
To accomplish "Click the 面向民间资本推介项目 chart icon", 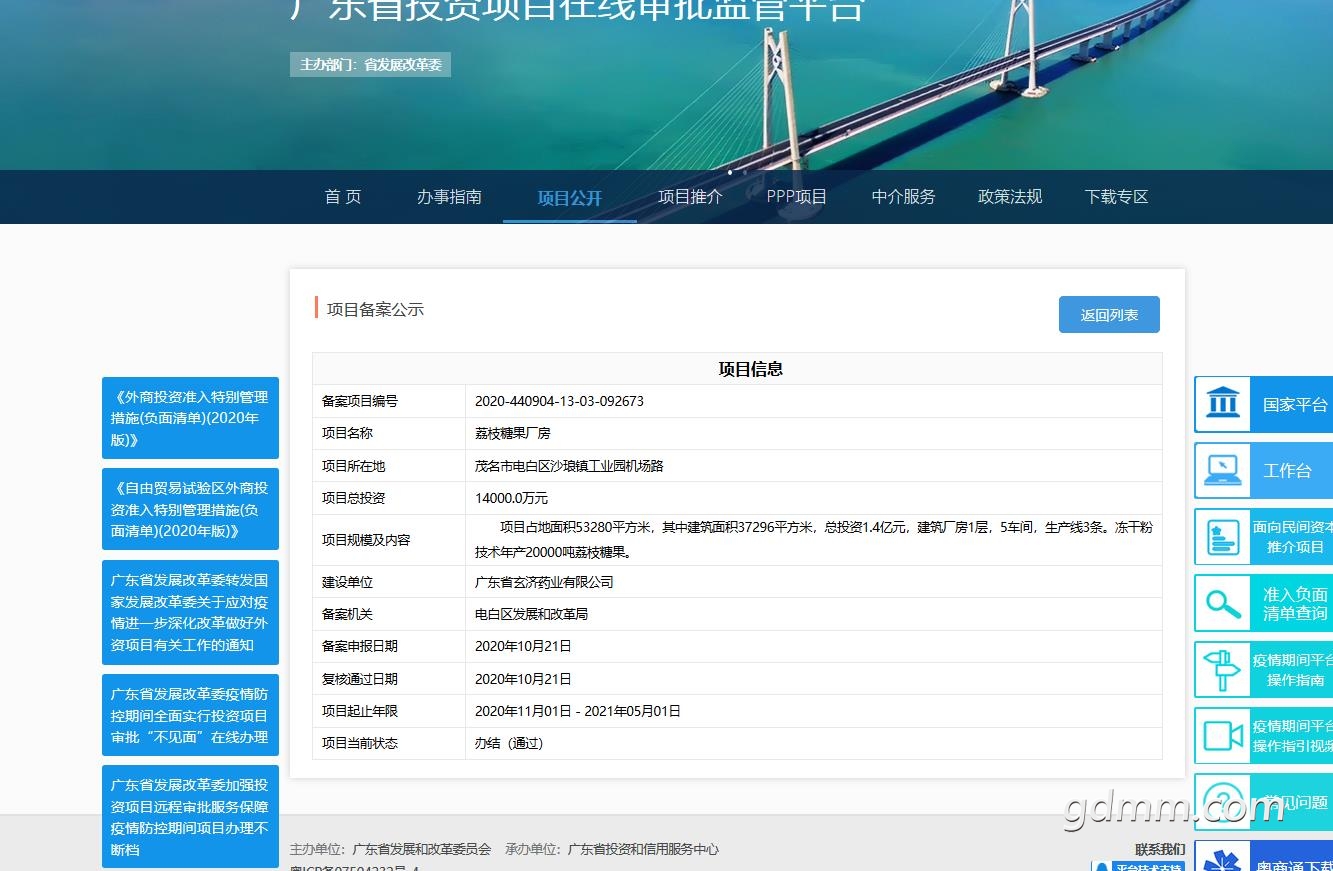I will coord(1222,537).
